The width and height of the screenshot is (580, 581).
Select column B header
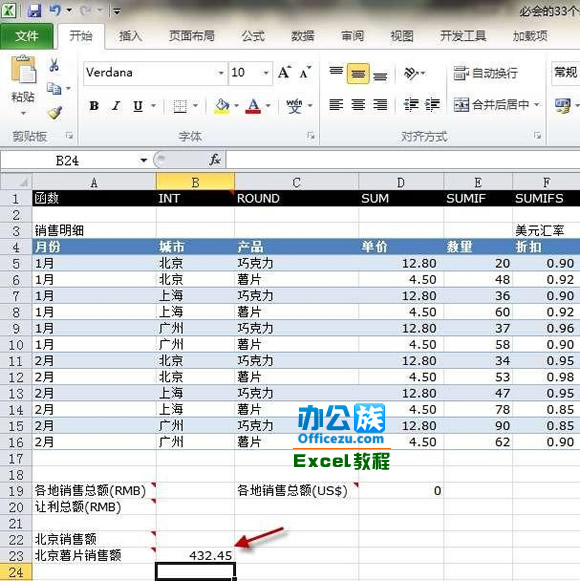tap(195, 182)
